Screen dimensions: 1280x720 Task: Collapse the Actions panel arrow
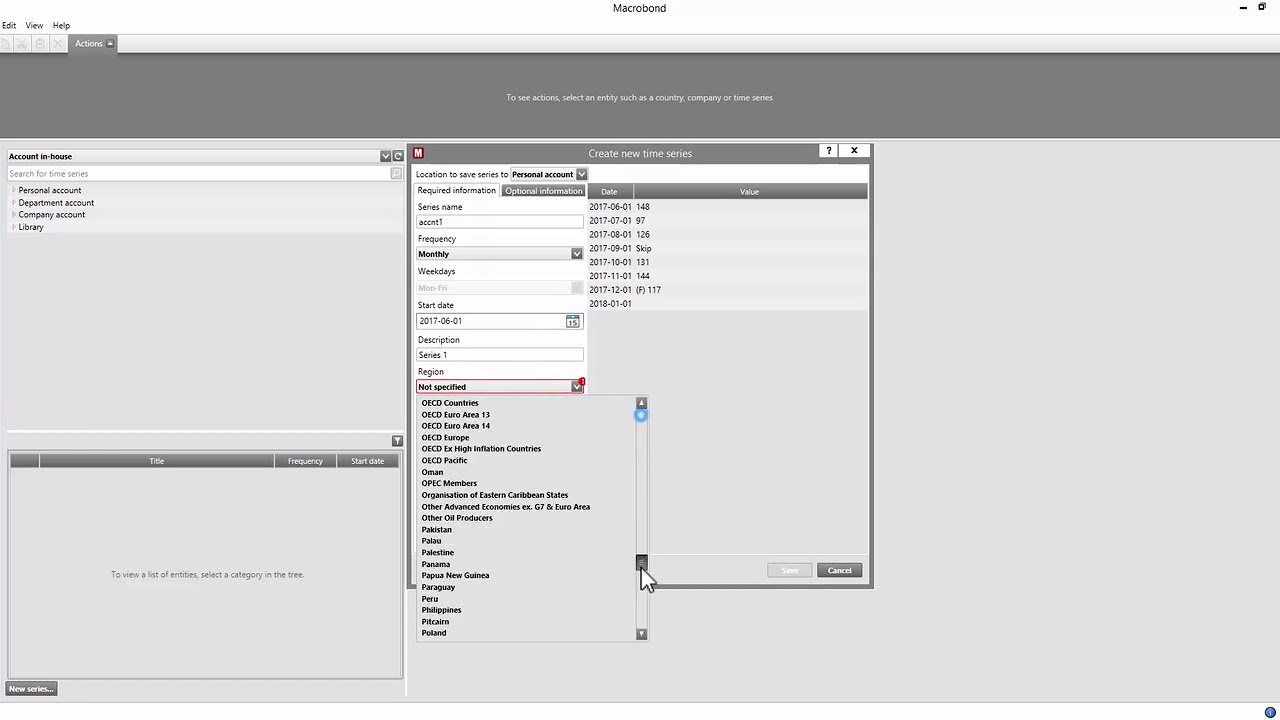[110, 43]
